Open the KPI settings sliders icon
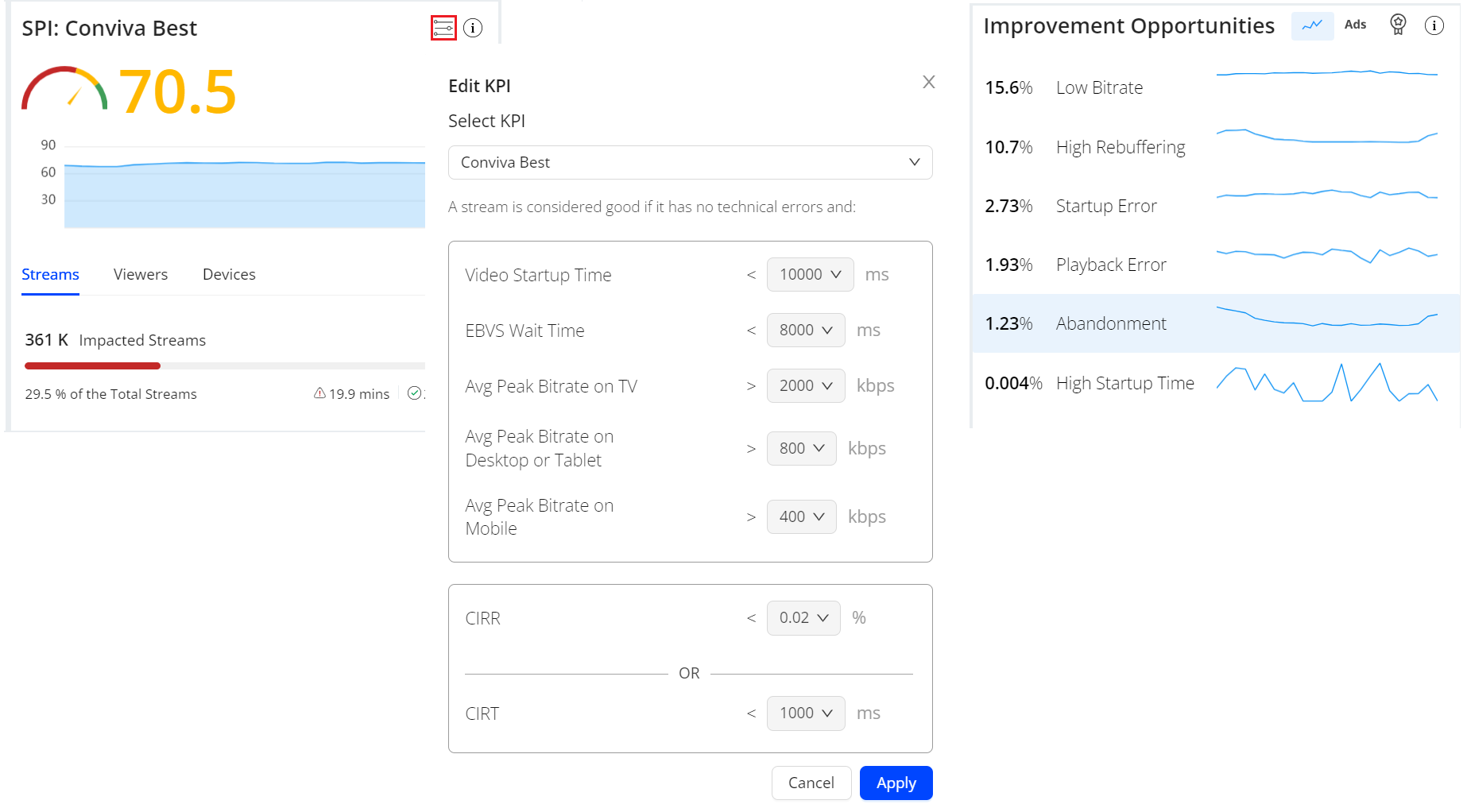The height and width of the screenshot is (812, 1467). 443,28
